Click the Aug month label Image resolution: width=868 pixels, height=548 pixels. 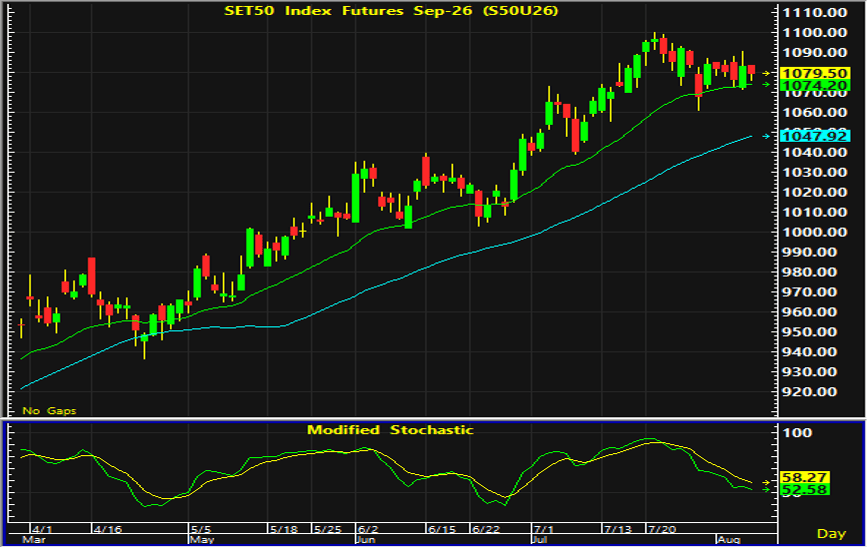click(729, 539)
